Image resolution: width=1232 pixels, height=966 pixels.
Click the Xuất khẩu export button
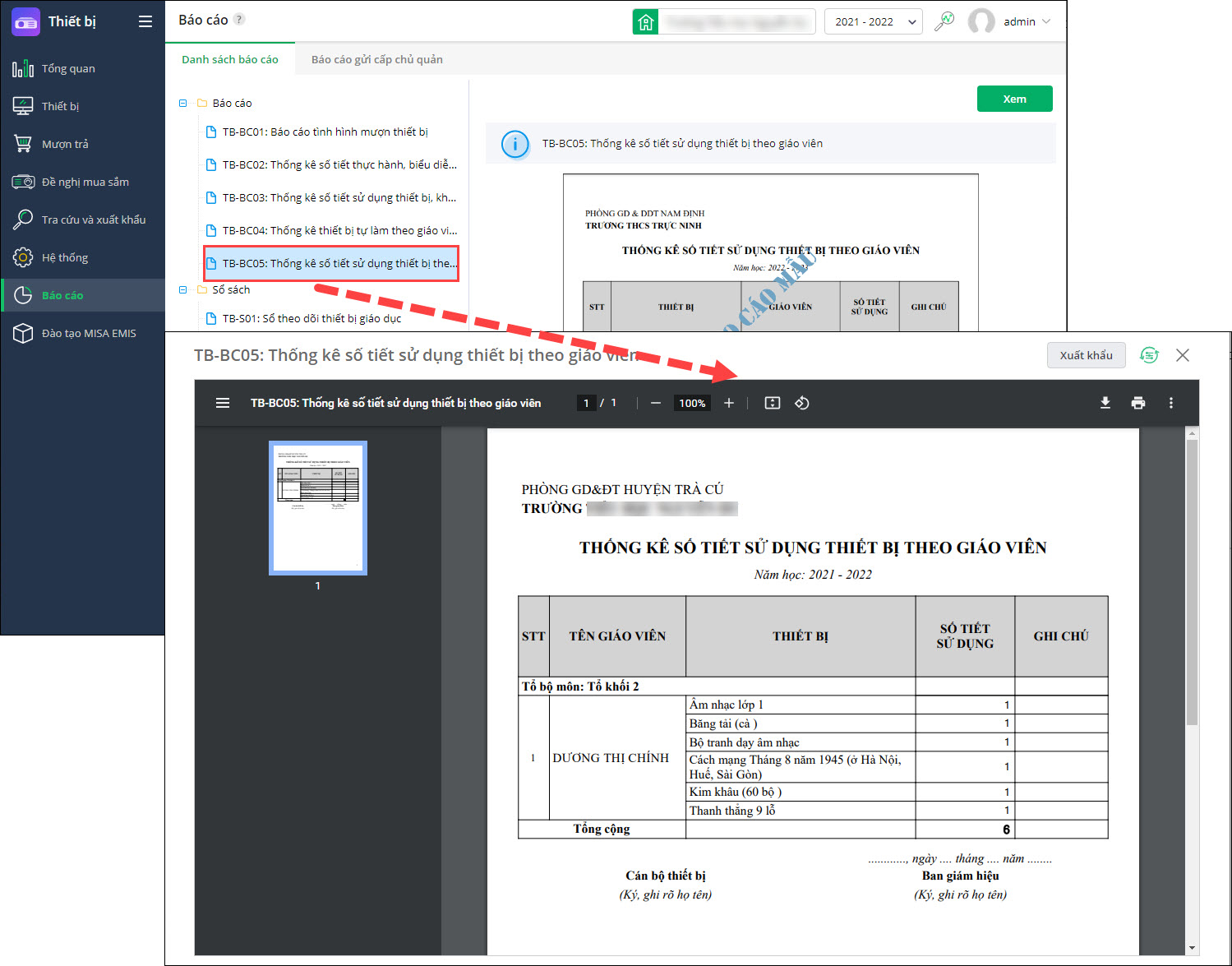tap(1086, 355)
